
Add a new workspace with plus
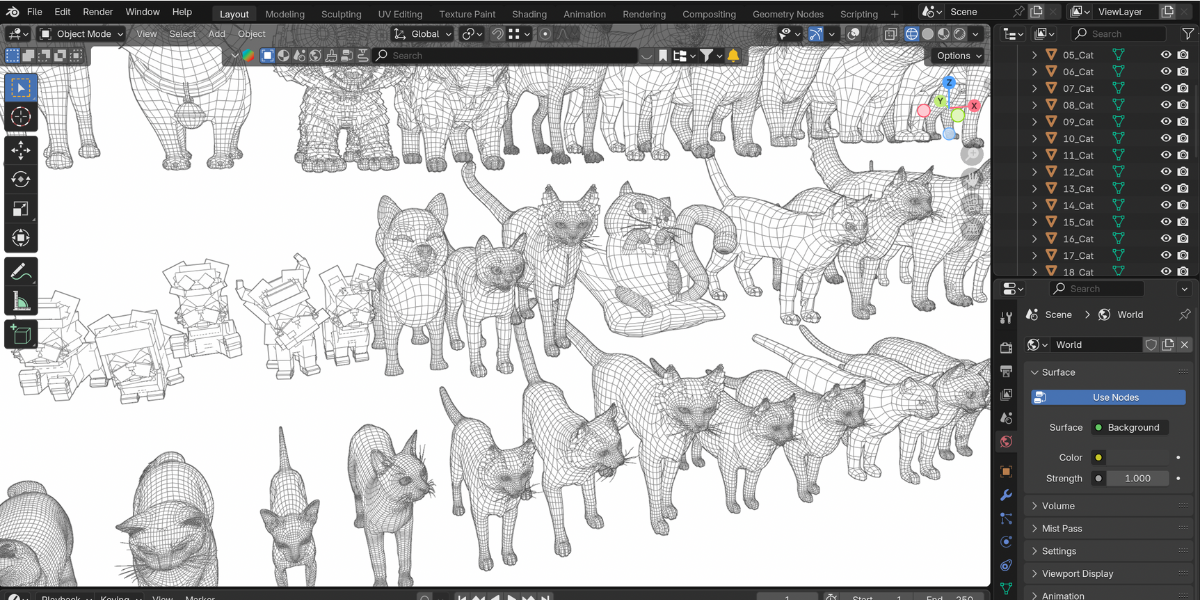tap(895, 14)
